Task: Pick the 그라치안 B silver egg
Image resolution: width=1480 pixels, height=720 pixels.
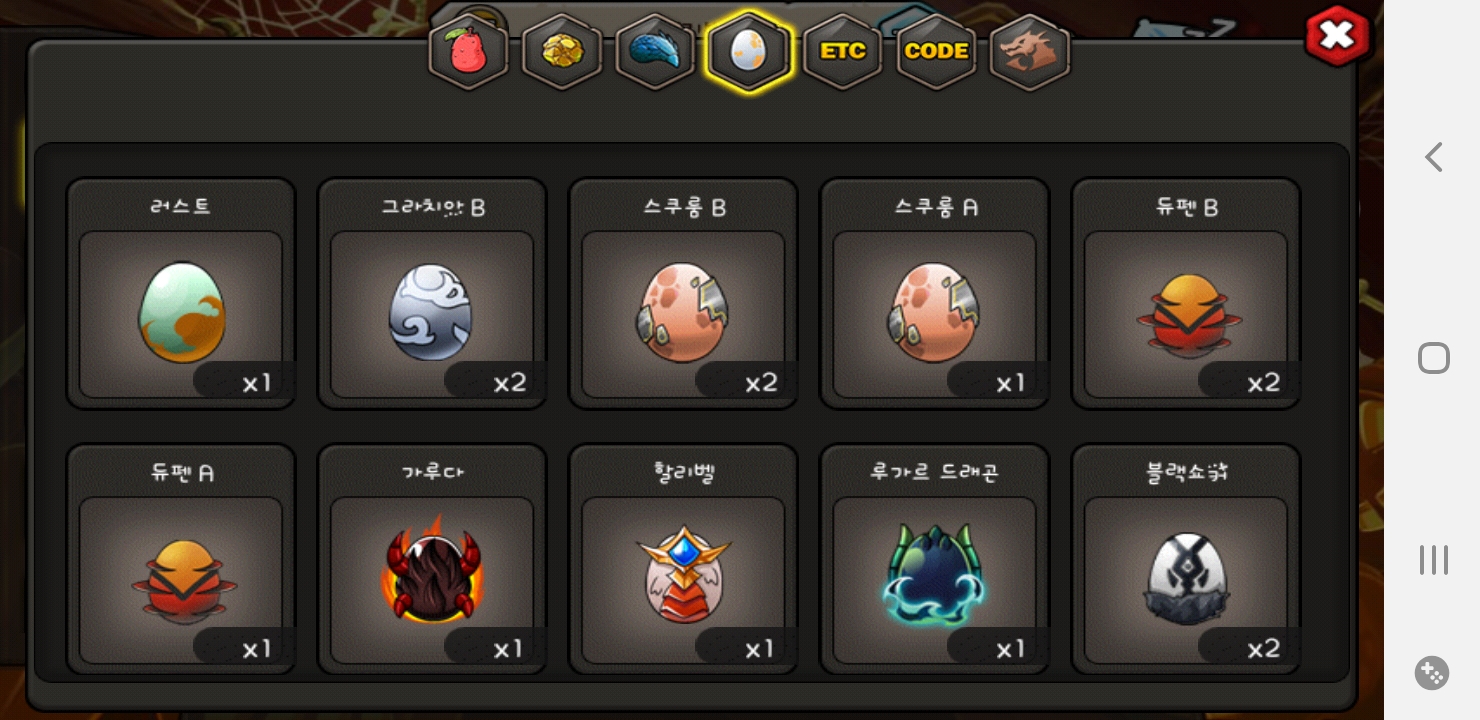Action: [432, 294]
